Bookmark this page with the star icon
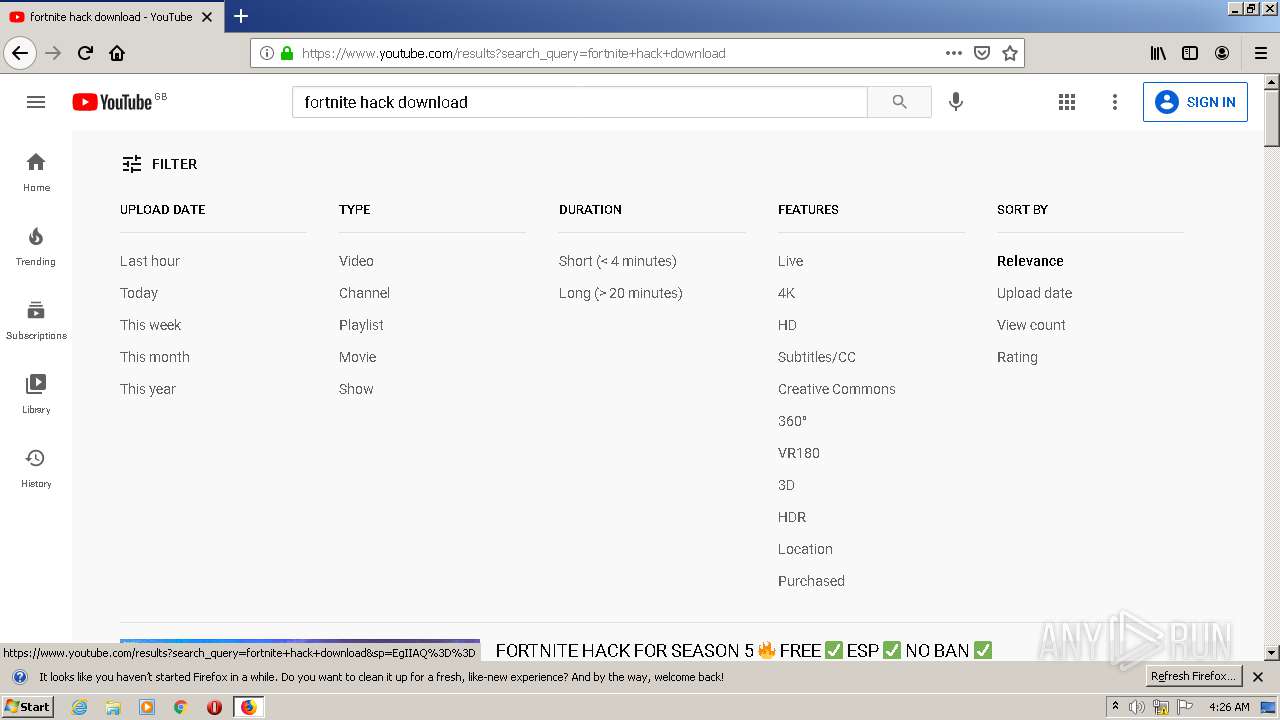 tap(1010, 53)
